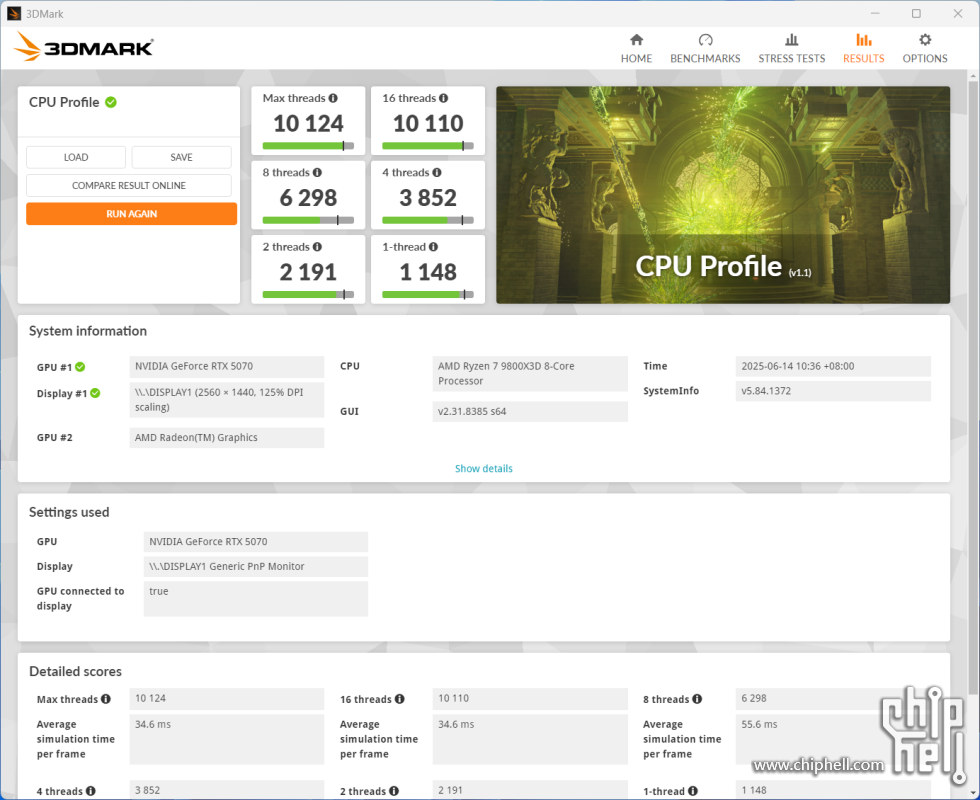Click the 10 124 value in Detailed scores
Viewport: 980px width, 800px height.
click(227, 699)
